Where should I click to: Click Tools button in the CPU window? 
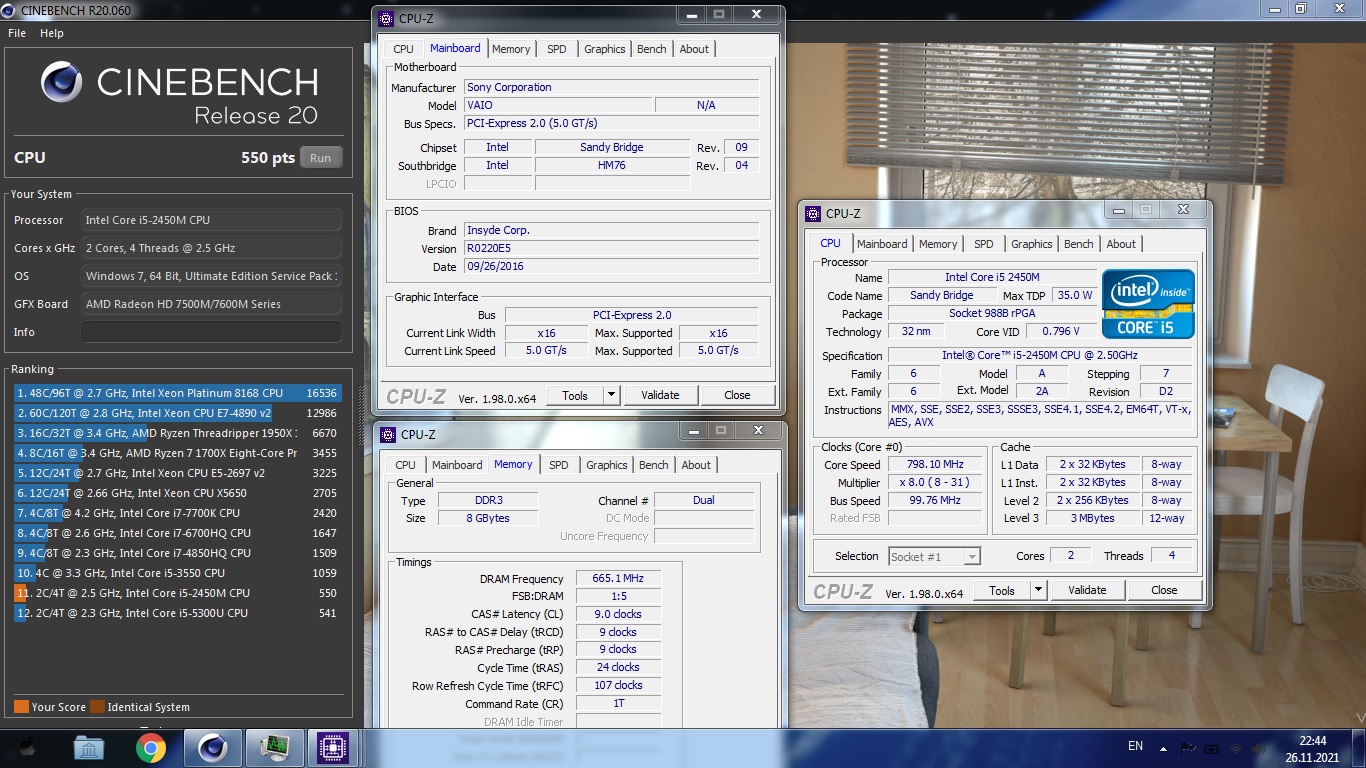point(1002,590)
